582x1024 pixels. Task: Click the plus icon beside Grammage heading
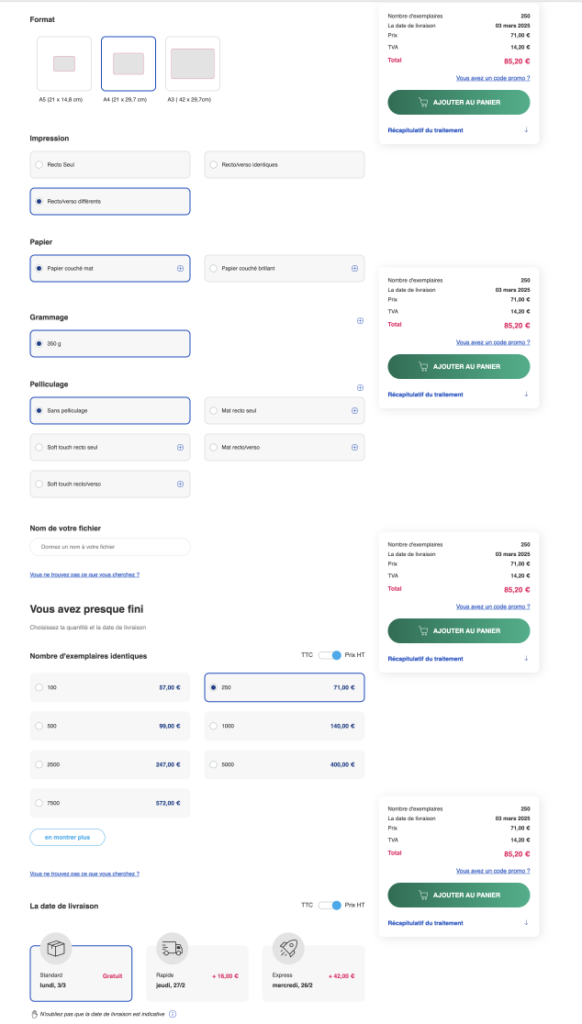pos(360,321)
